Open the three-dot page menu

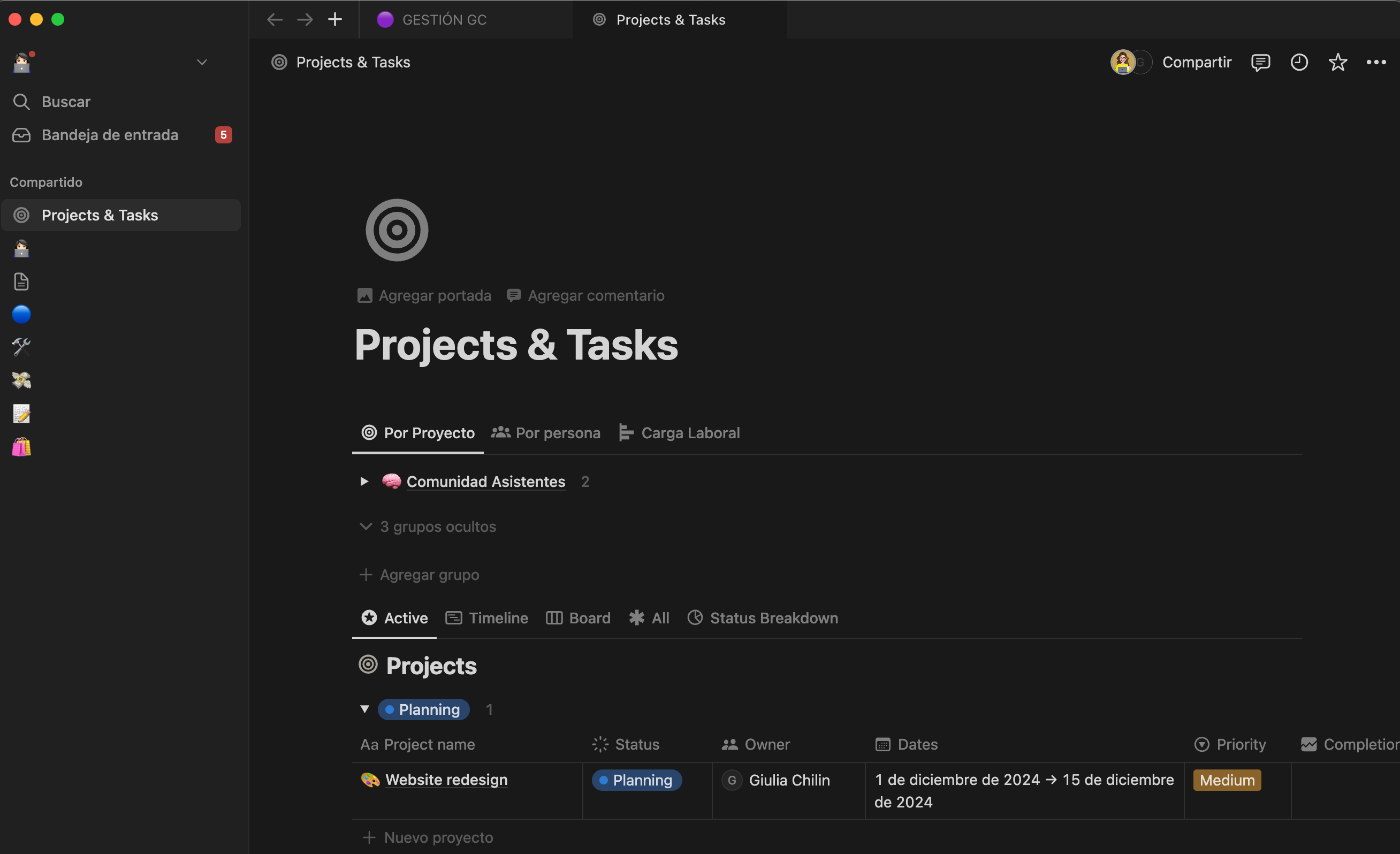[1376, 62]
